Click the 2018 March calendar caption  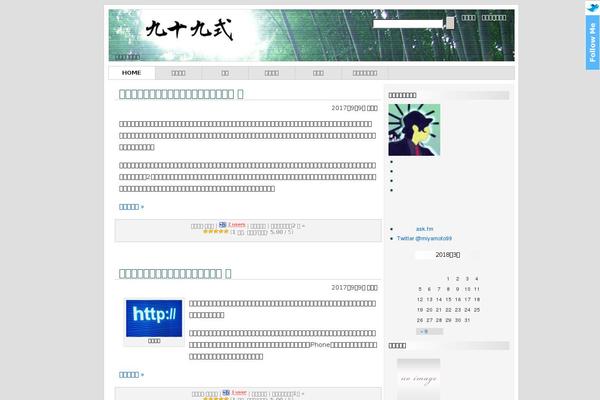[x=448, y=255]
